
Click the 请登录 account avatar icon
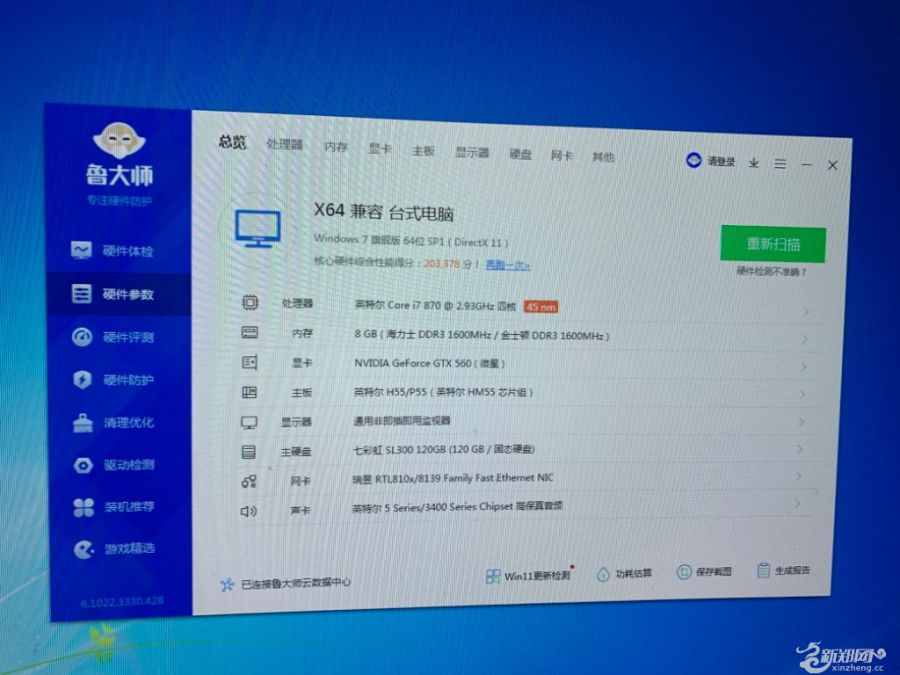[x=693, y=160]
